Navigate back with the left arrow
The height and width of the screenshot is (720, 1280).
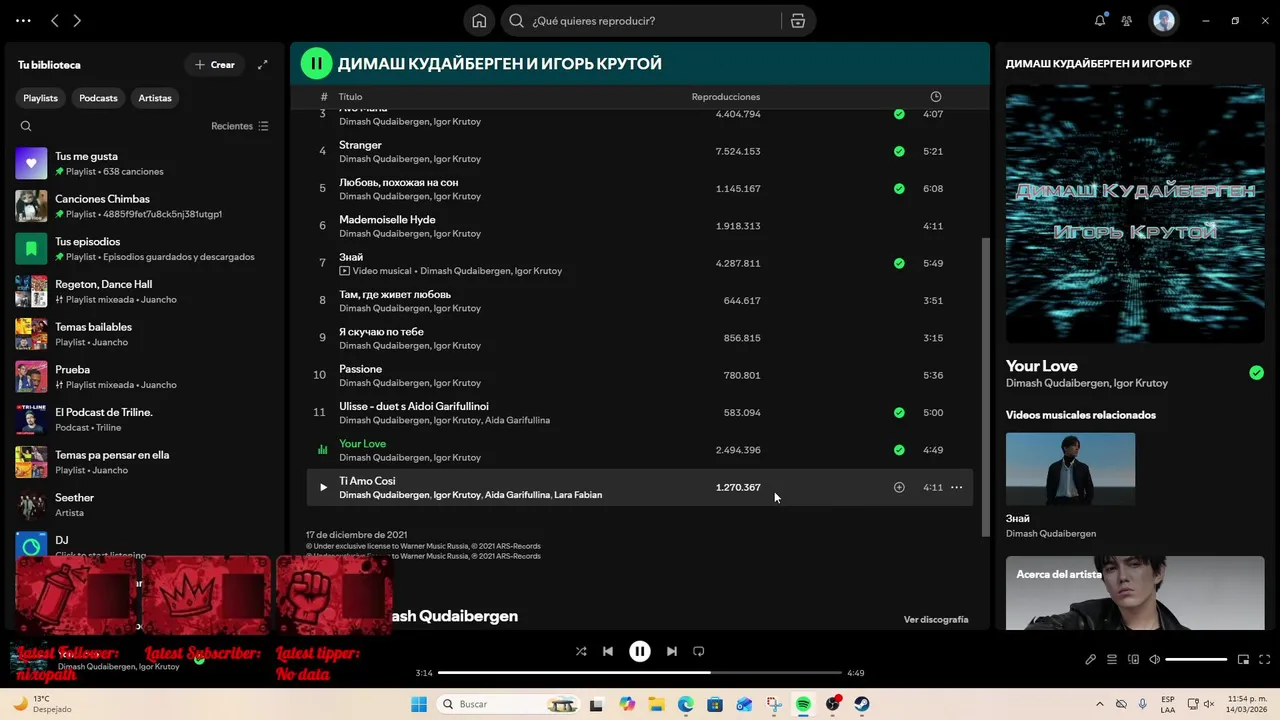(x=55, y=20)
